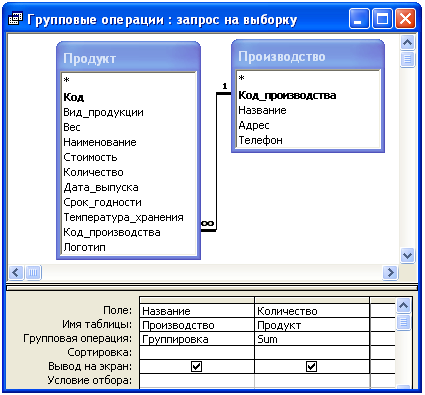Click Условие отбора cell under Количество column
Viewport: 425px width, 395px height.
pos(312,381)
